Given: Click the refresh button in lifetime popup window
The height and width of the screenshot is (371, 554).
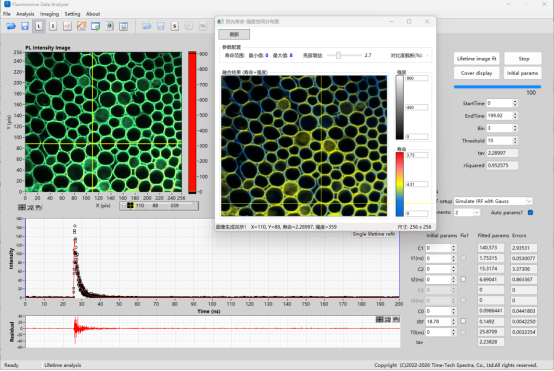Looking at the screenshot, I should (234, 34).
